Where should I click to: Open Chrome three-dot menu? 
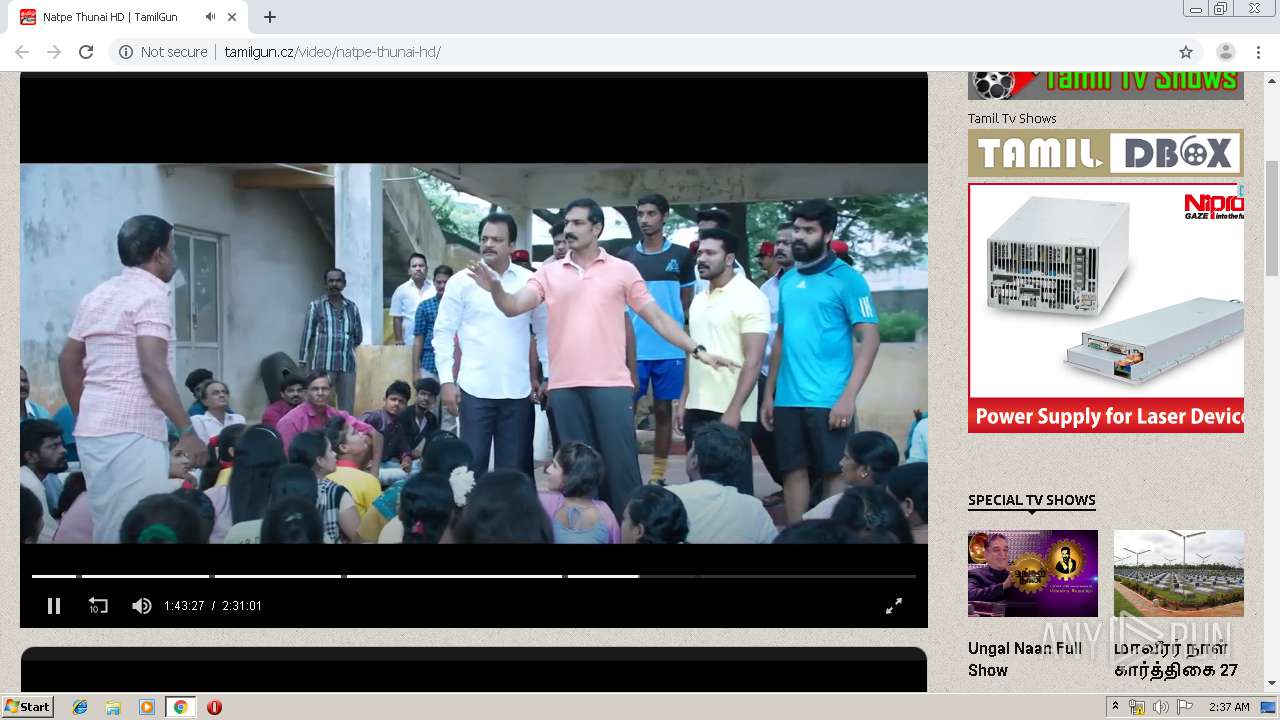(x=1257, y=52)
